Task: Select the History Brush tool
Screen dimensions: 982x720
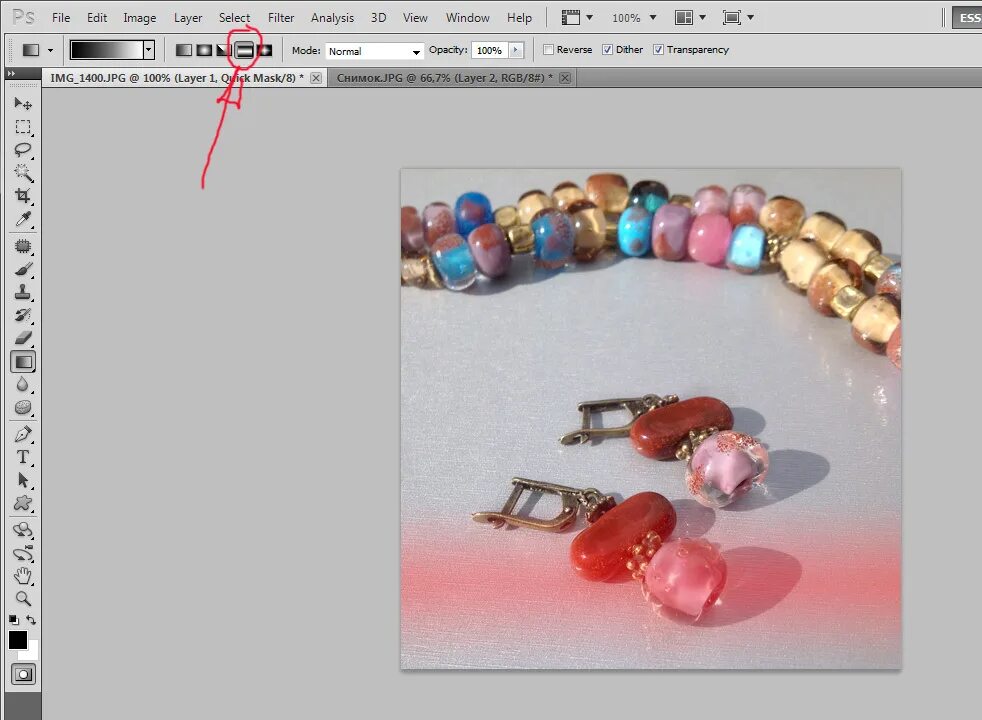Action: click(x=23, y=315)
